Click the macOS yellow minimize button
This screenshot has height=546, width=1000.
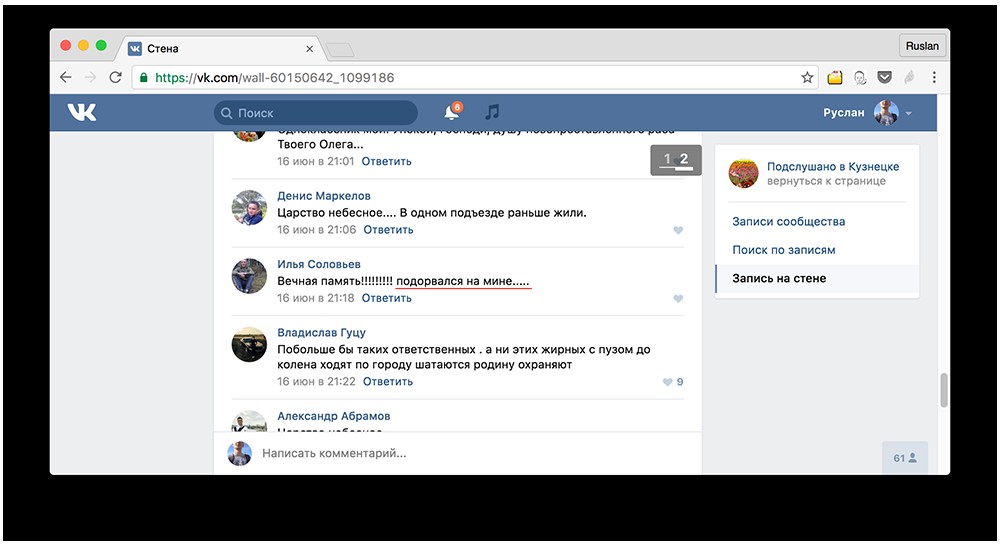(83, 45)
